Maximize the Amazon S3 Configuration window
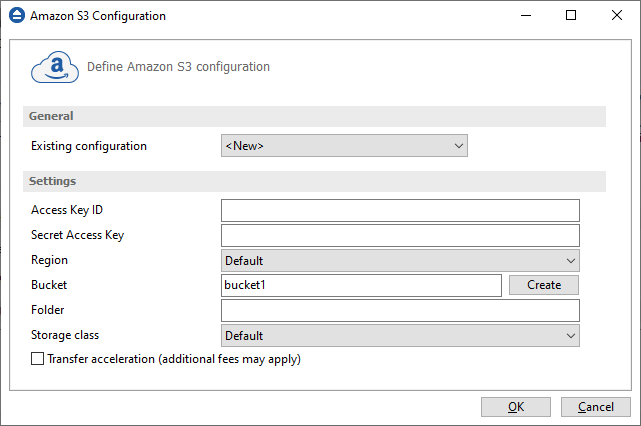The width and height of the screenshot is (641, 426). click(x=571, y=16)
